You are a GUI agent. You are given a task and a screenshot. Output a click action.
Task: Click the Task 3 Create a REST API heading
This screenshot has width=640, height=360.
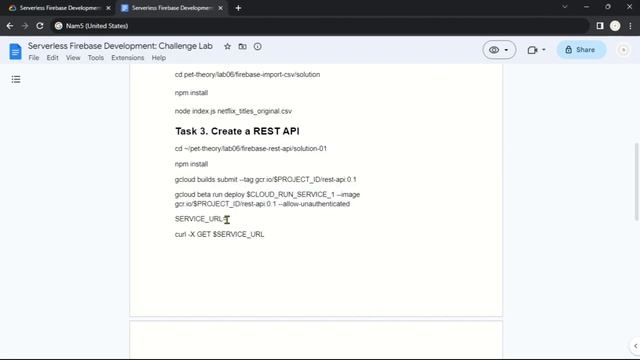tap(237, 131)
